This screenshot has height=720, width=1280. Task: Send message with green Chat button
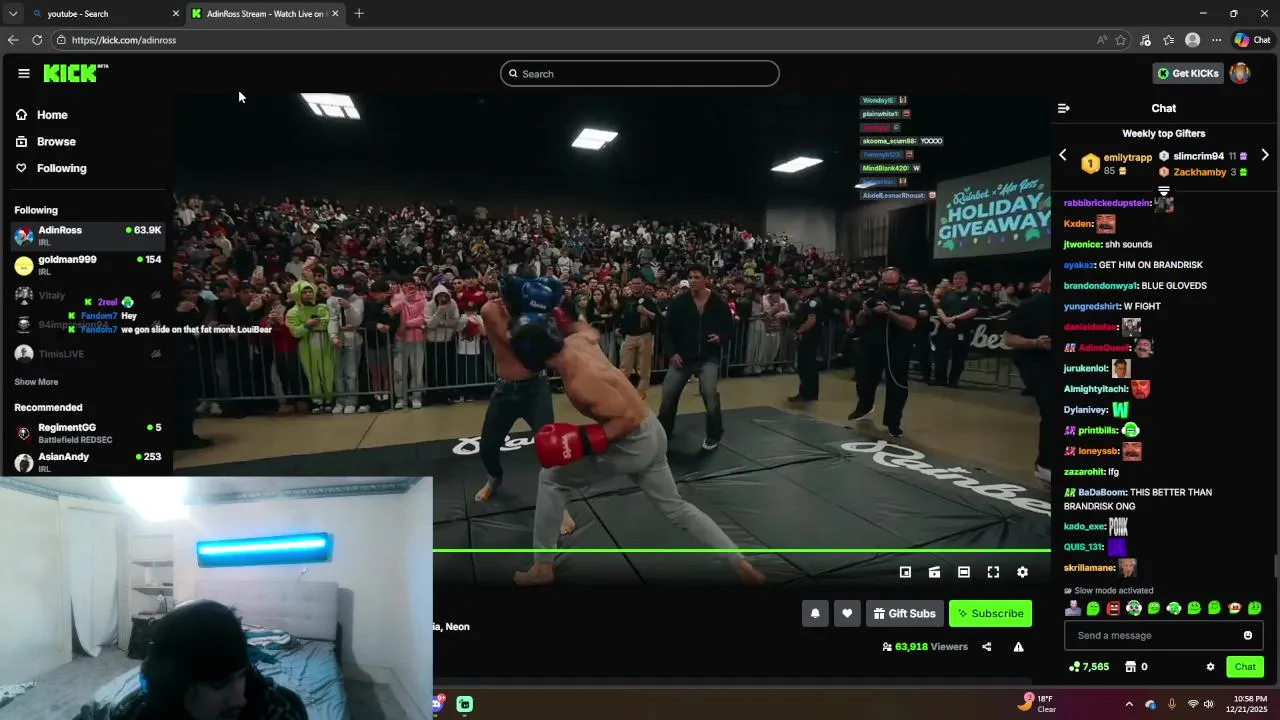click(x=1245, y=667)
